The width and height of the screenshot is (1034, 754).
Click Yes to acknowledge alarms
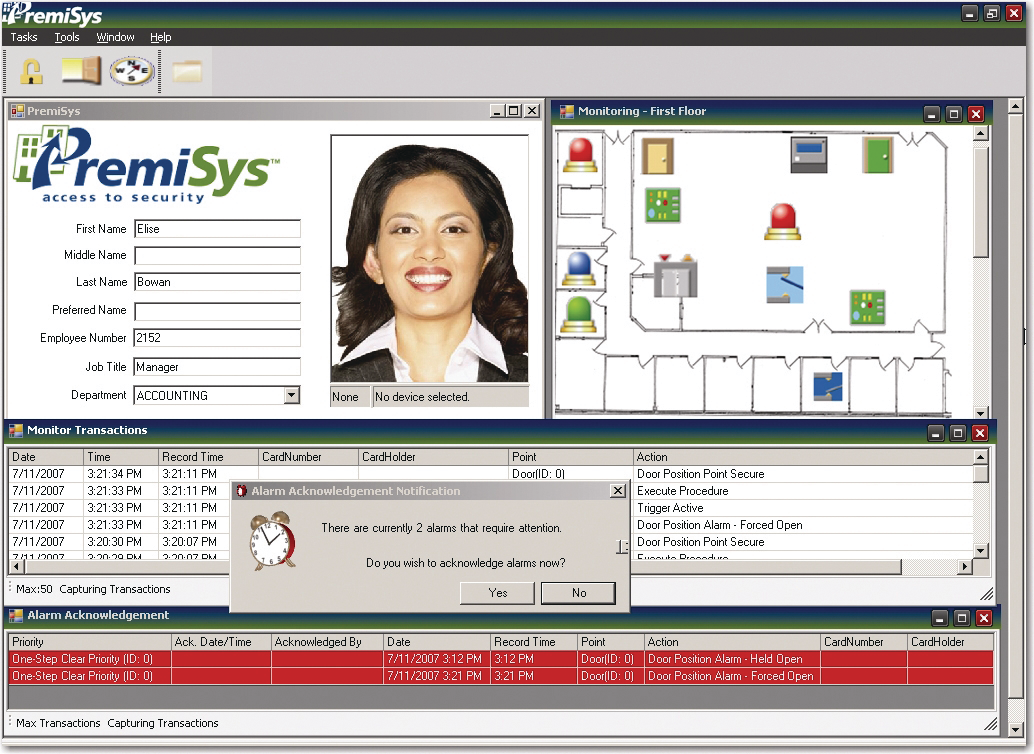498,593
